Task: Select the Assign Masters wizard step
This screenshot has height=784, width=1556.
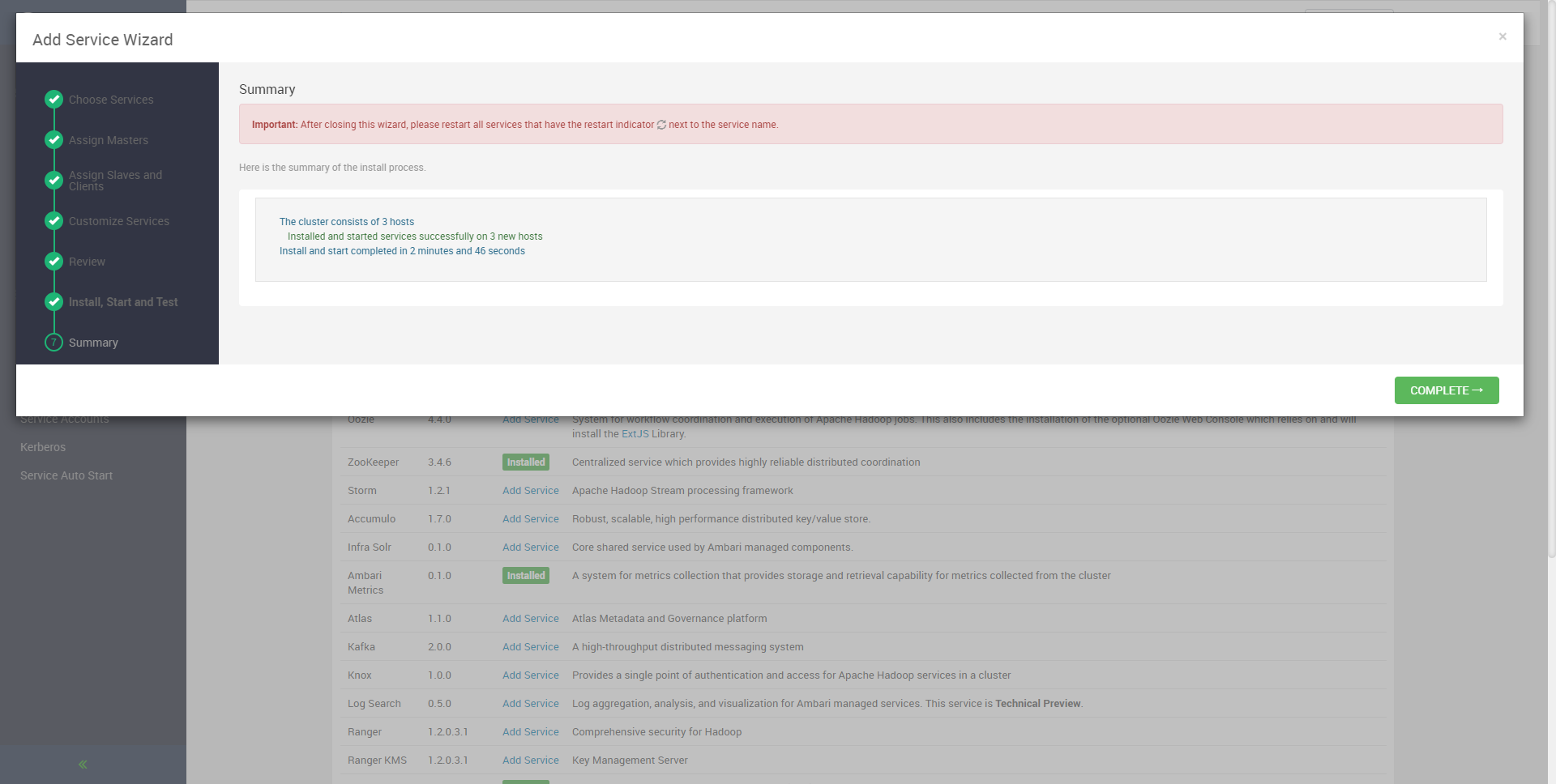Action: [x=109, y=140]
